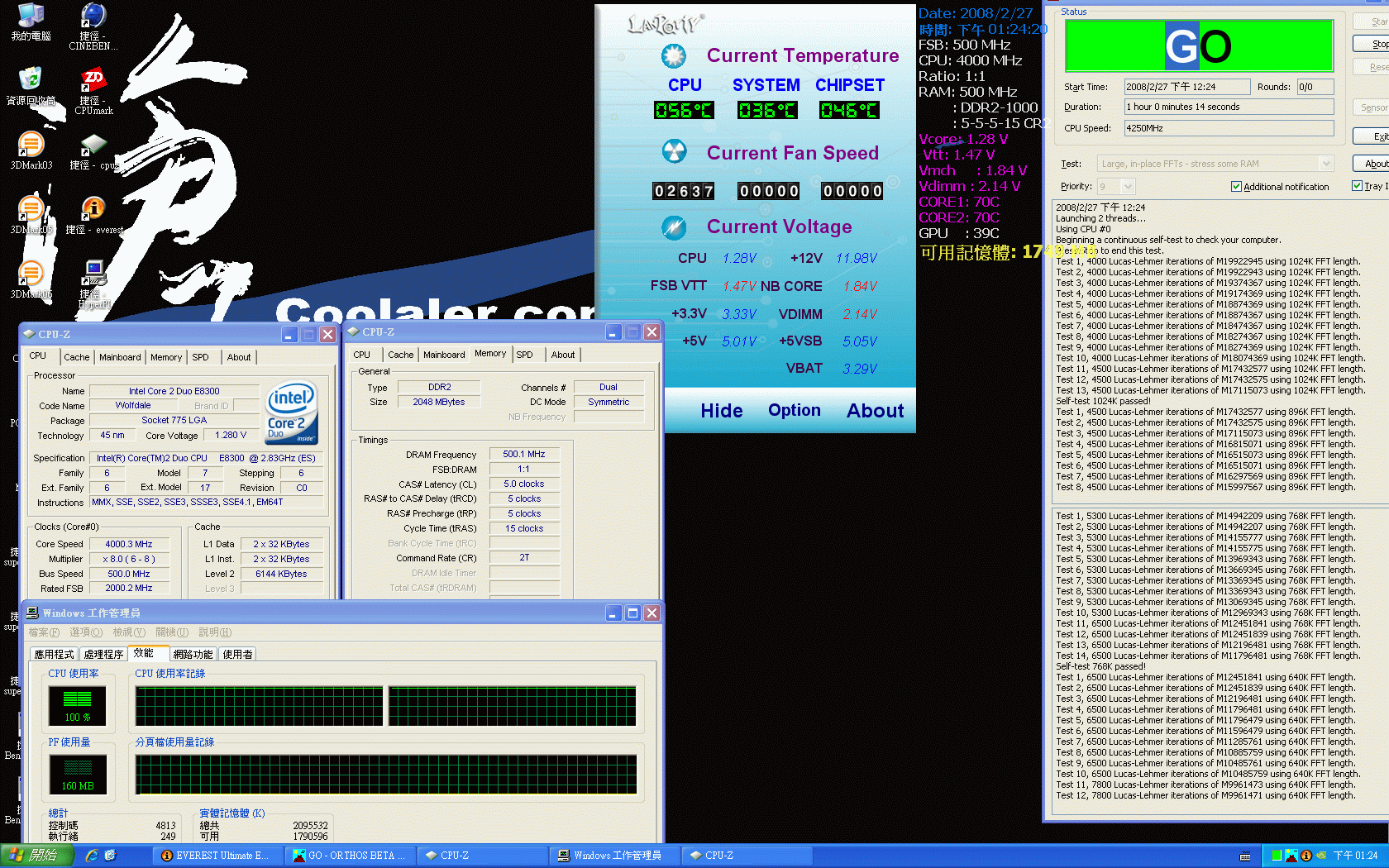Launch the ZD CPUmark shortcut

pos(93,91)
